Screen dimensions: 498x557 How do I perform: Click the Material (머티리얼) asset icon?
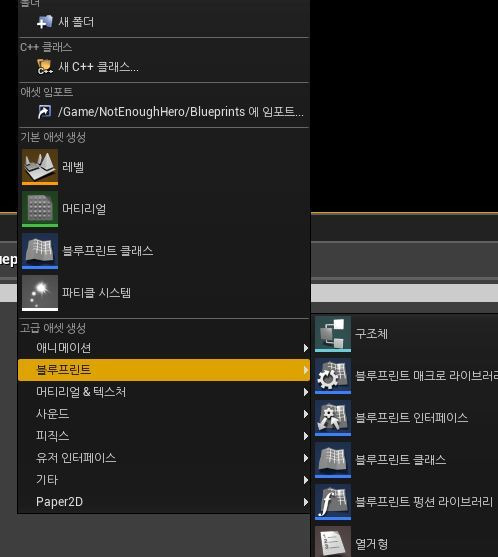40,209
